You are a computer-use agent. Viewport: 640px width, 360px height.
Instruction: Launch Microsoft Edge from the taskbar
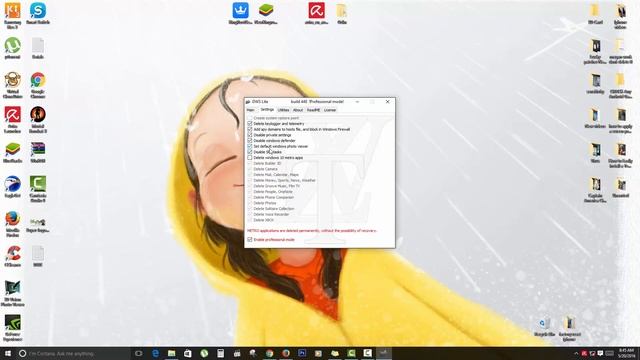click(x=156, y=353)
